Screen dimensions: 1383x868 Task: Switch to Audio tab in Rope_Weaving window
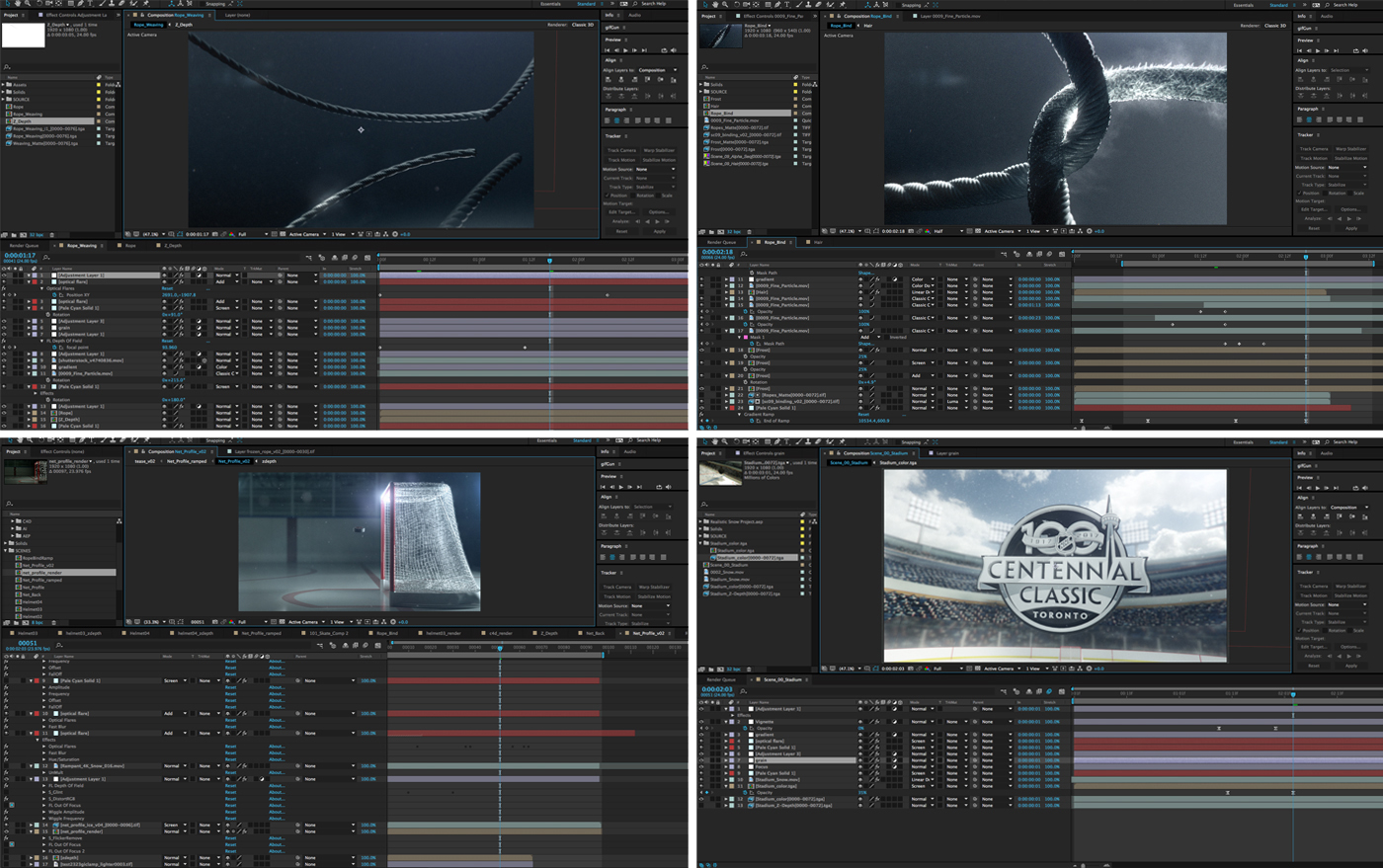coord(634,15)
